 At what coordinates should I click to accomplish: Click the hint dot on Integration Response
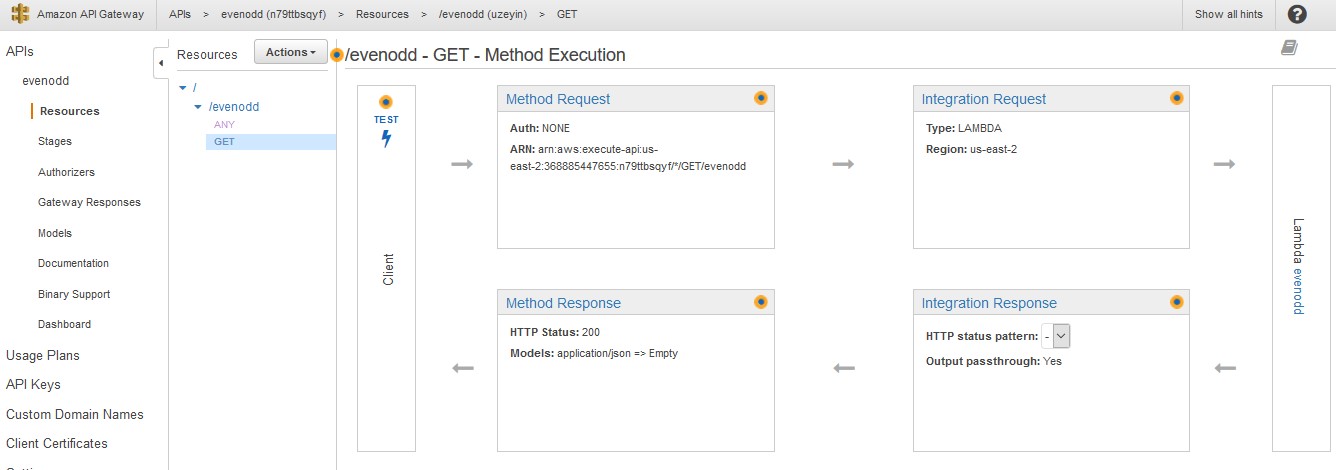(1176, 302)
